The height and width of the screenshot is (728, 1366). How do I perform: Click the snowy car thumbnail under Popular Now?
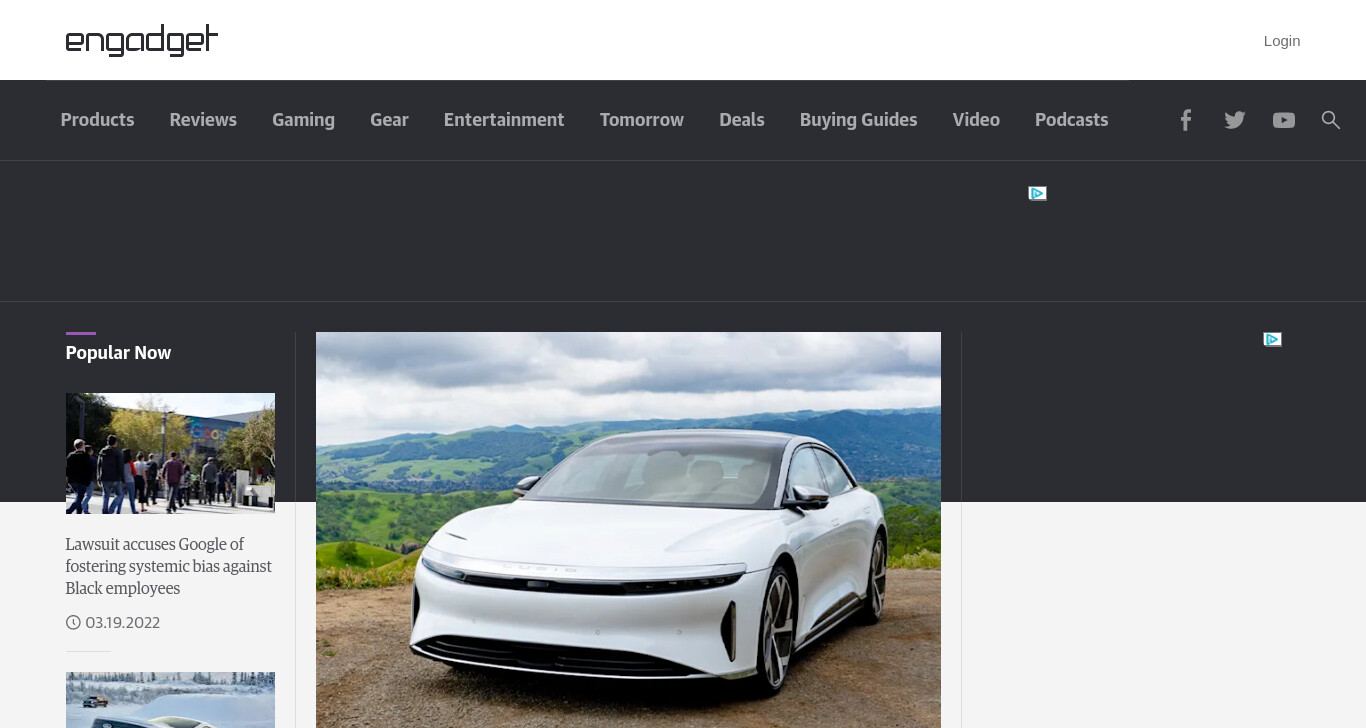pos(170,700)
